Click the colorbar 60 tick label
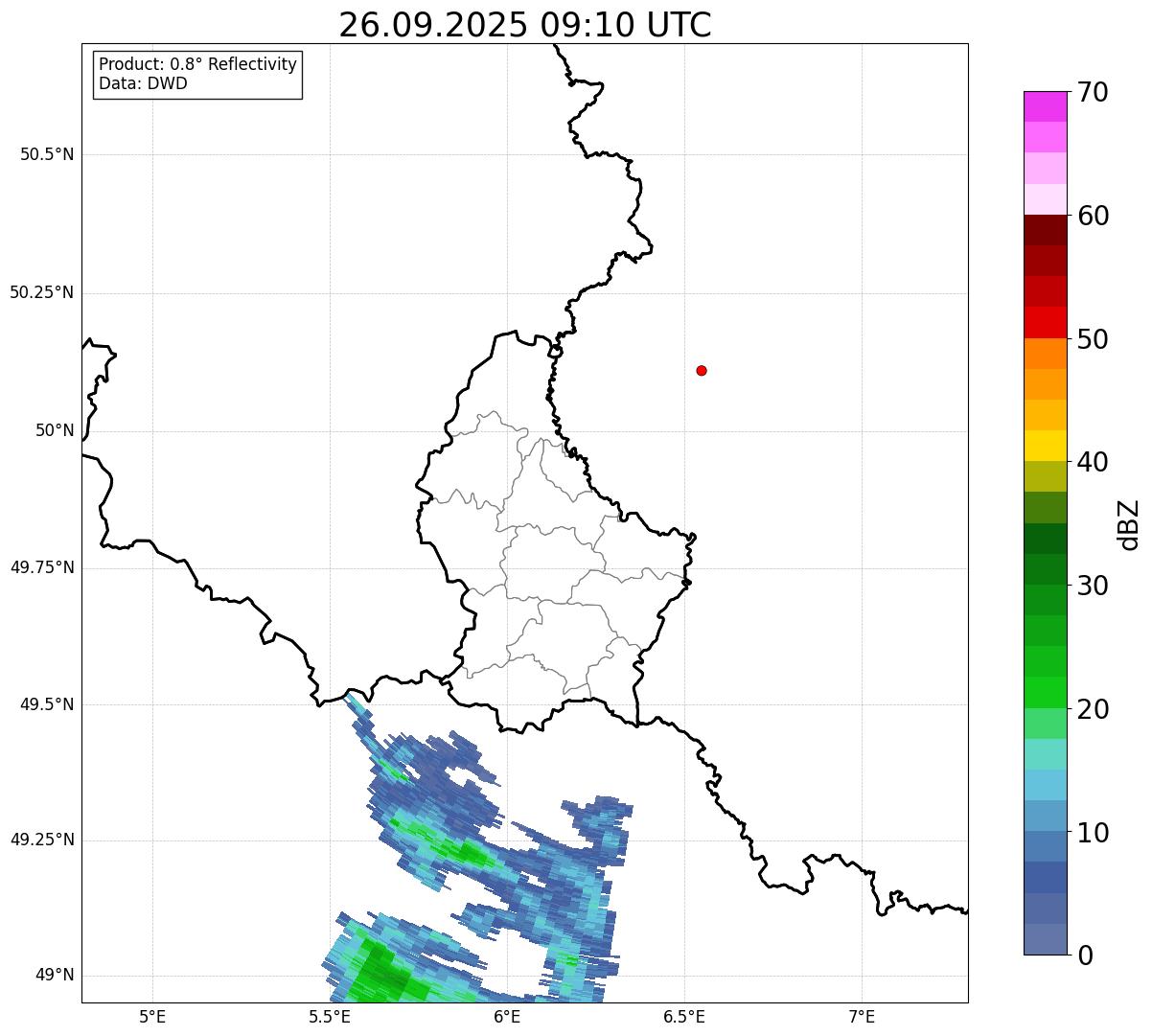Screen dimensions: 1152x1036 1093,216
